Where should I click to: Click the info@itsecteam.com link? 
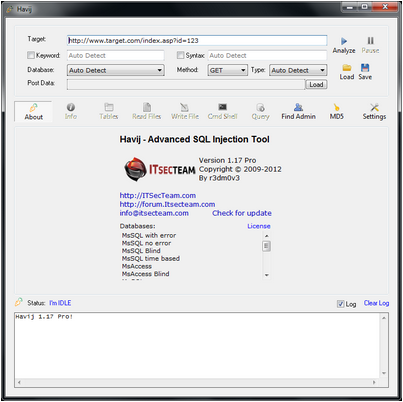click(x=154, y=213)
